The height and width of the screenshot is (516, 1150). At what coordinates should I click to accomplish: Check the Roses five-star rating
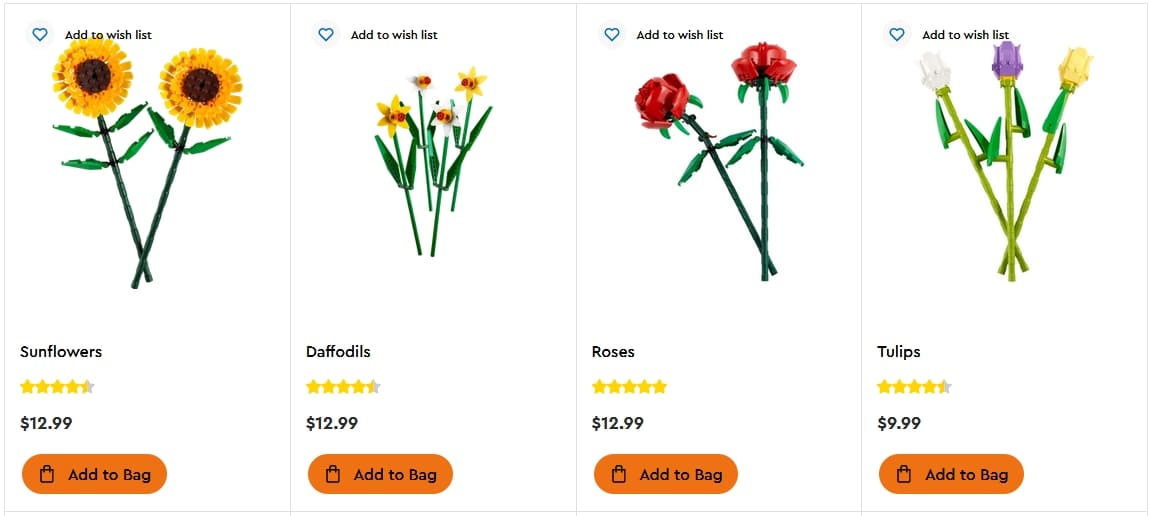pos(629,387)
